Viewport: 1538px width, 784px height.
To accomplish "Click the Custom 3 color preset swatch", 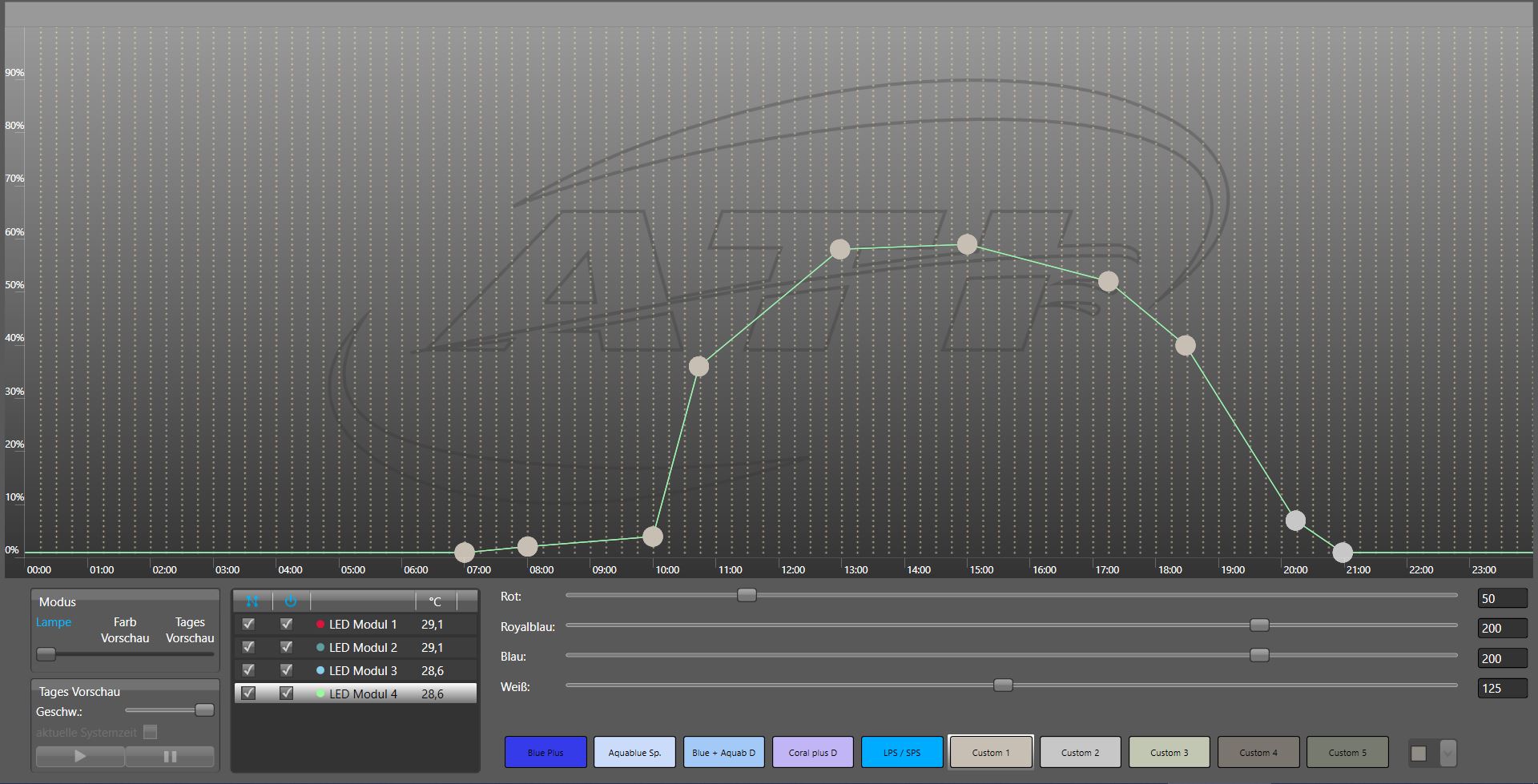I will point(1169,753).
